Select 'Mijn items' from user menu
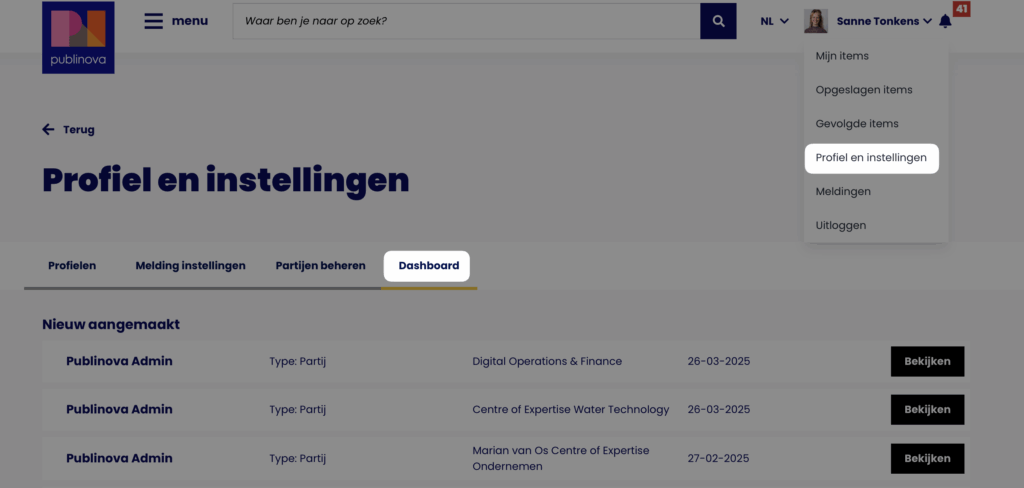Screen dimensions: 1024x488 [x=842, y=56]
